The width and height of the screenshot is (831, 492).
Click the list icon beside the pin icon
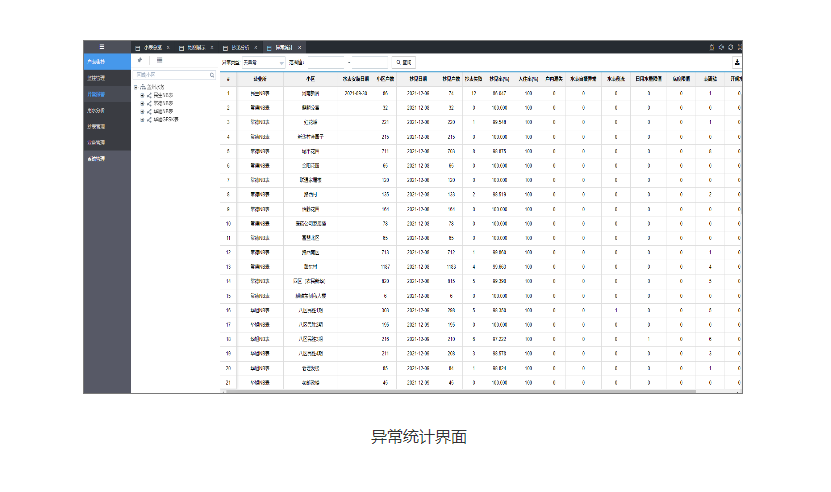coord(159,60)
